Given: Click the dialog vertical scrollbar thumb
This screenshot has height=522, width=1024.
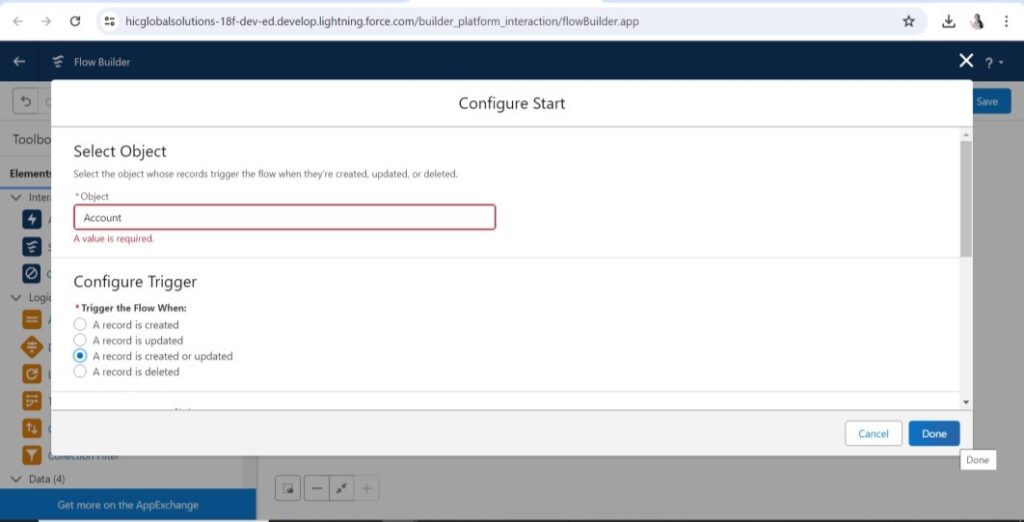Looking at the screenshot, I should coord(966,199).
